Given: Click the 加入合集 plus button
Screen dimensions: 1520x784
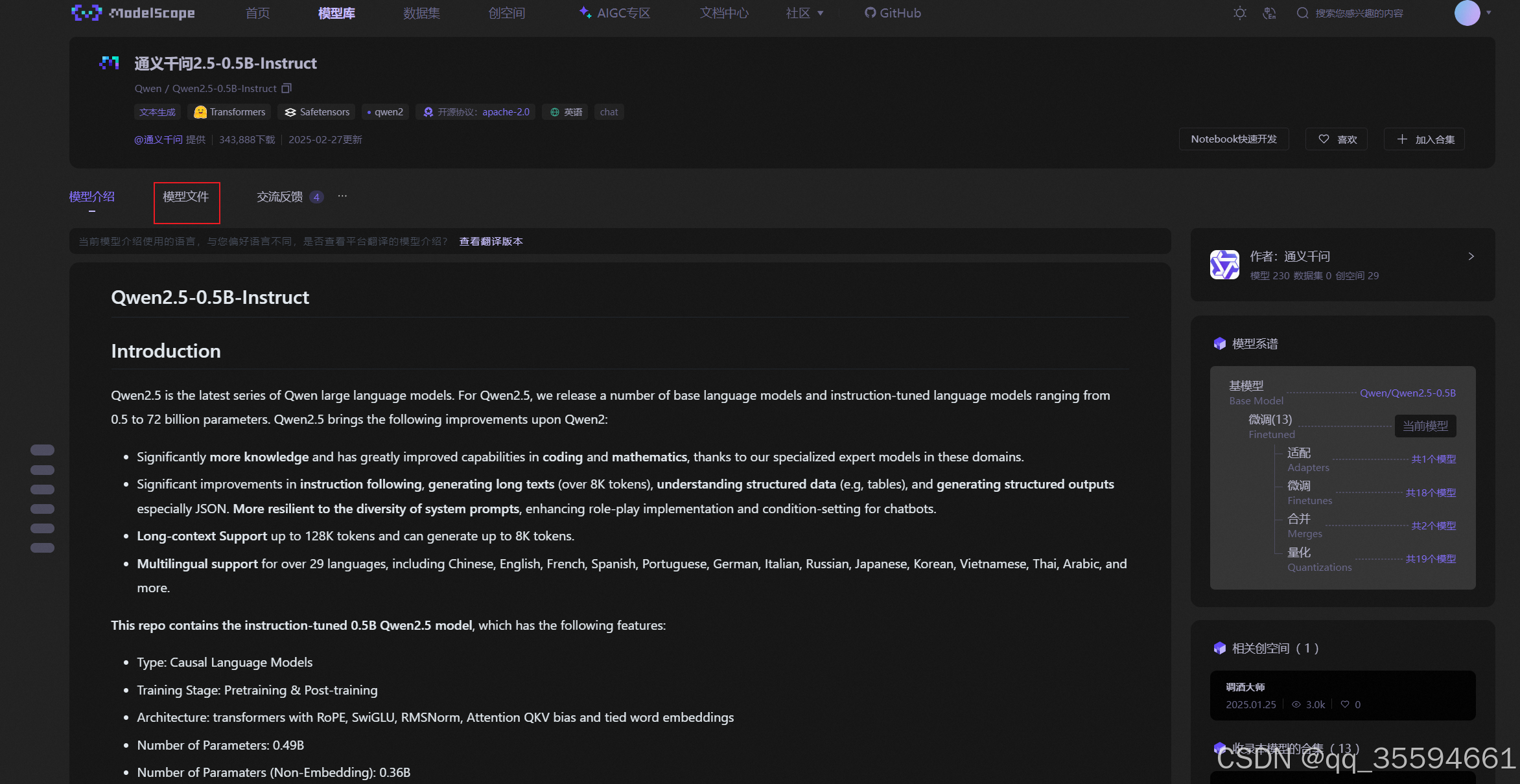Looking at the screenshot, I should pyautogui.click(x=1425, y=139).
